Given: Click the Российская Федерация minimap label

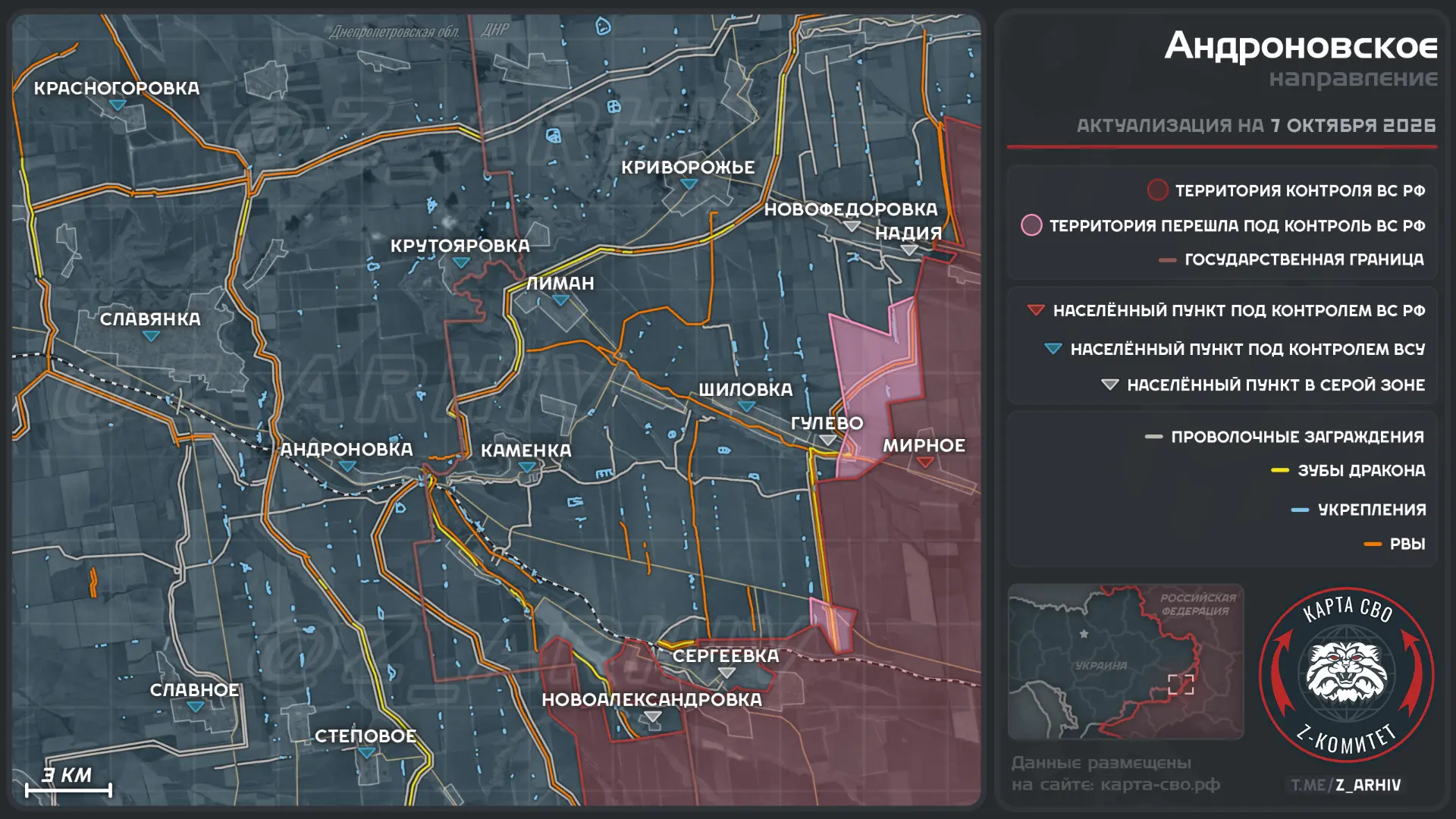Looking at the screenshot, I should (x=1197, y=604).
